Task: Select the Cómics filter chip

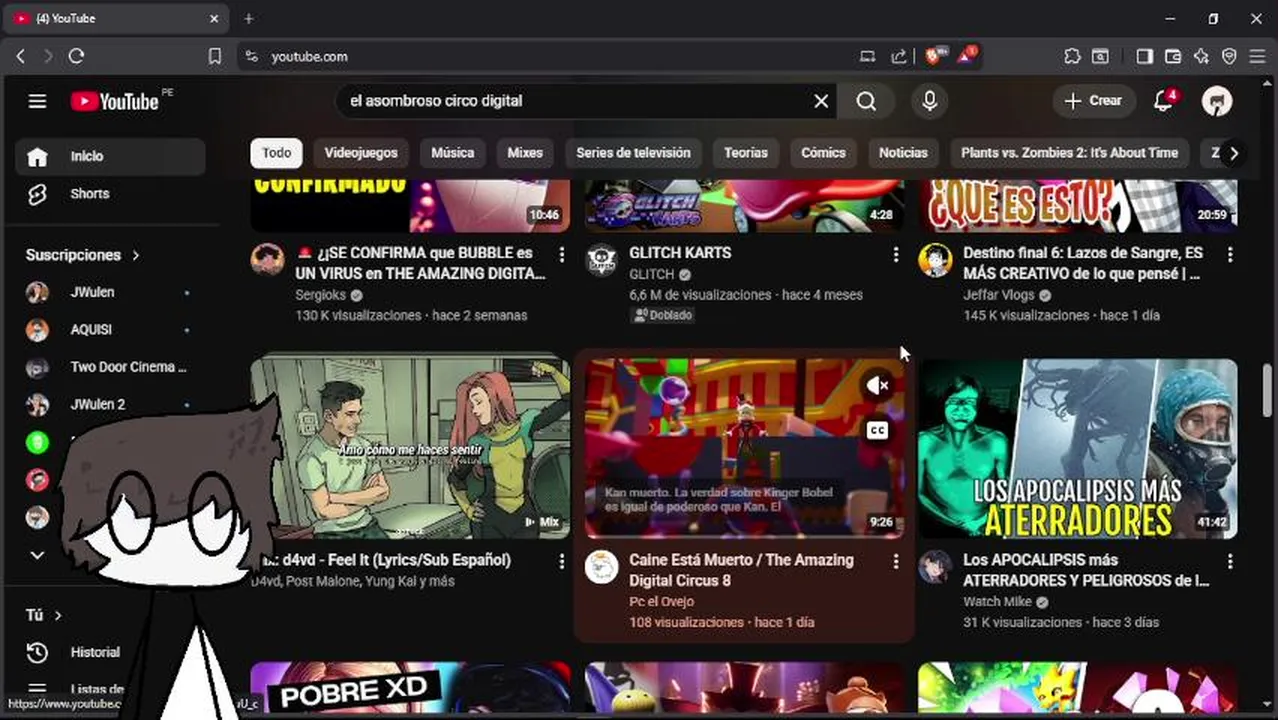Action: tap(823, 153)
